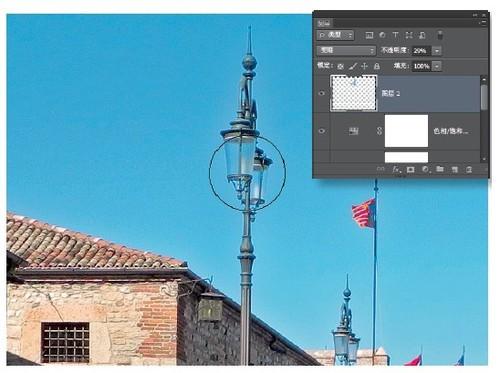Click the adjustment layer filter icon
This screenshot has width=500, height=373.
point(382,35)
